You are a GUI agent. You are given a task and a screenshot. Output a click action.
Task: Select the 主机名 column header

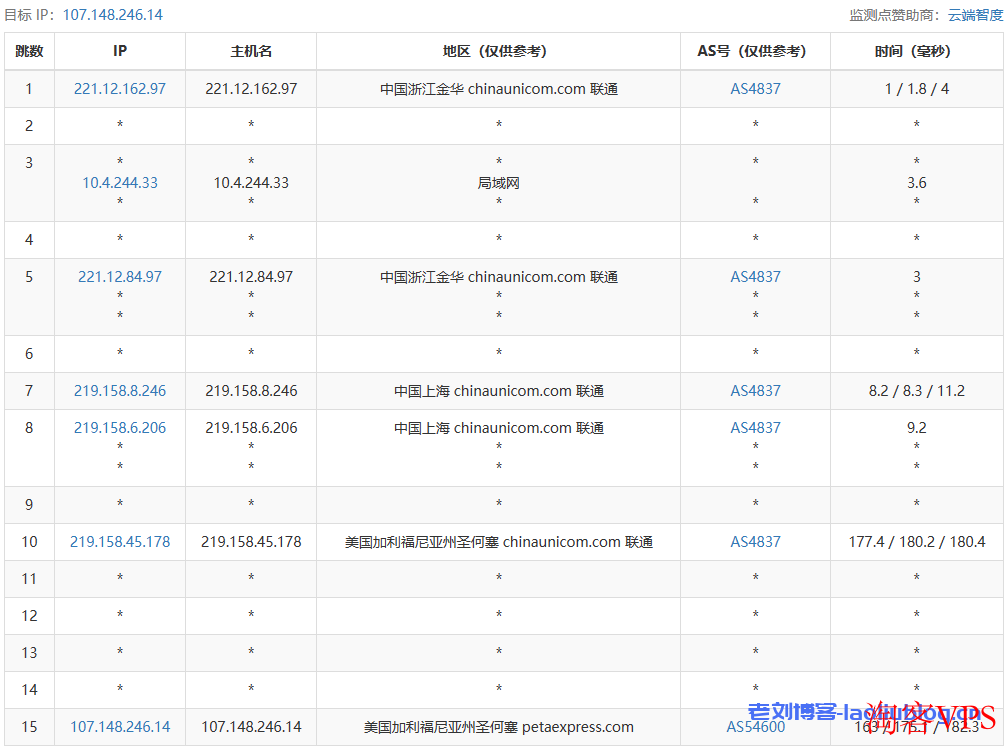(x=251, y=51)
